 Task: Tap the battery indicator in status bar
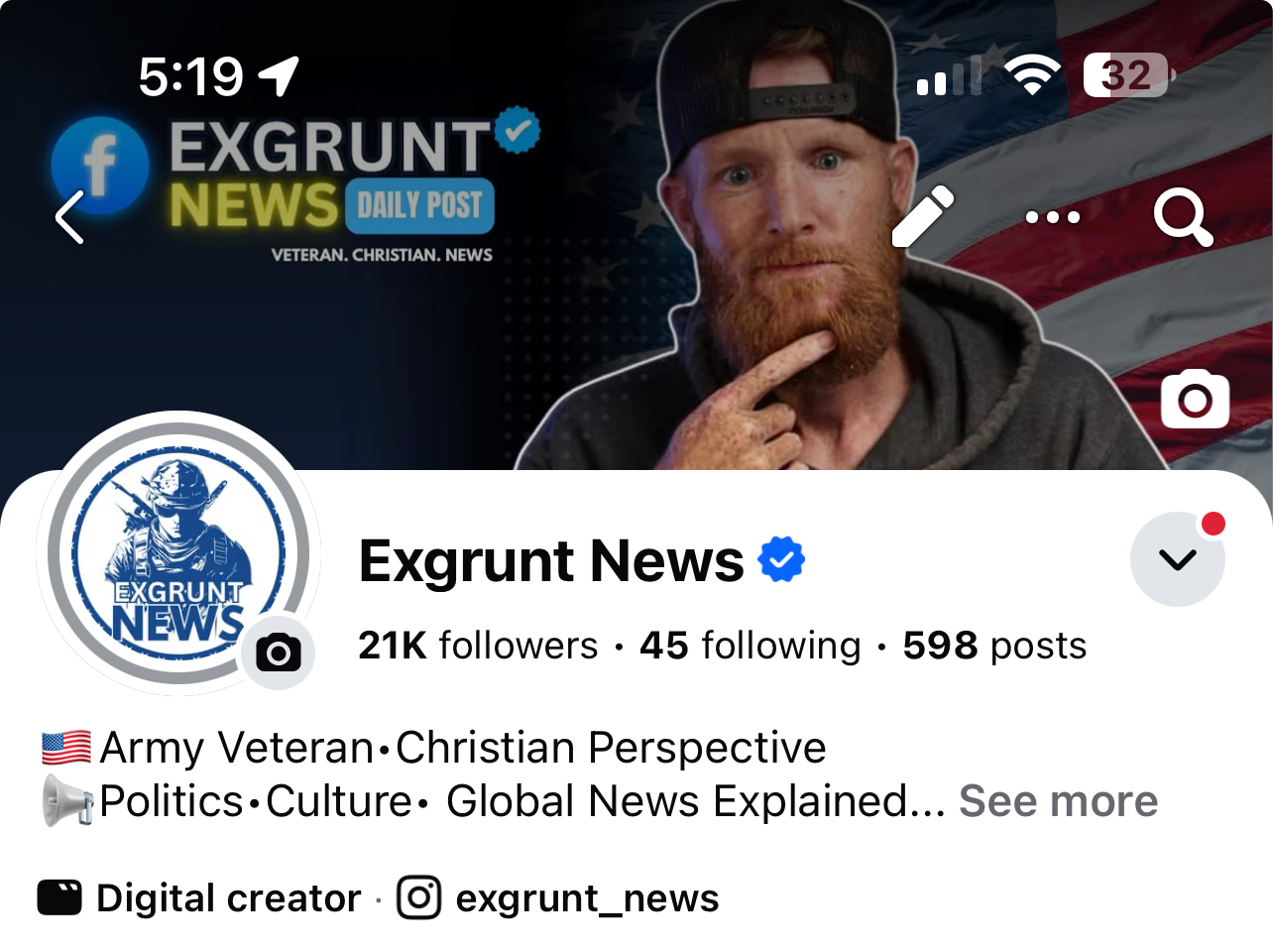(x=1129, y=75)
